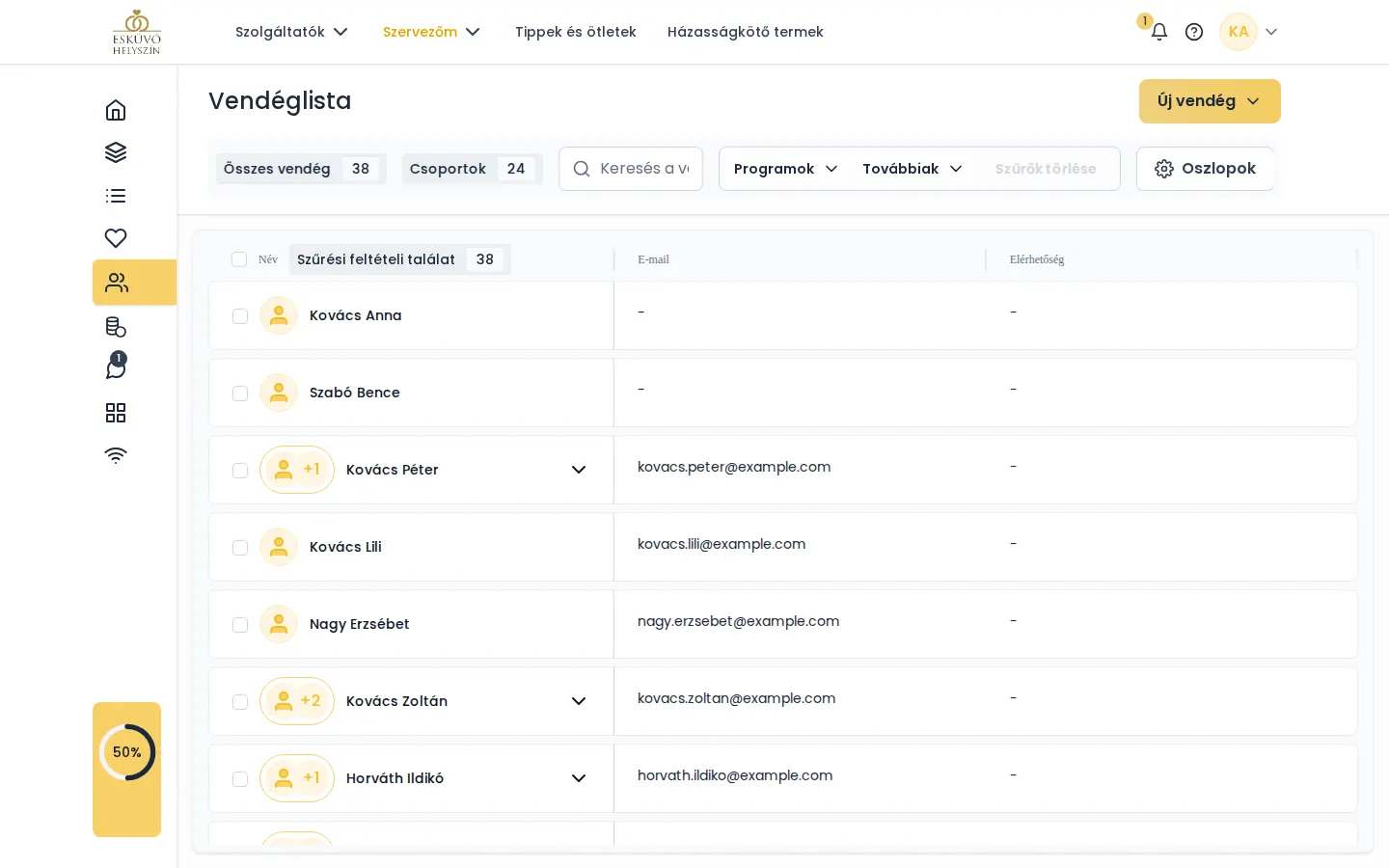Open messages chat bubble icon
This screenshot has height=868, width=1389.
coord(116,367)
